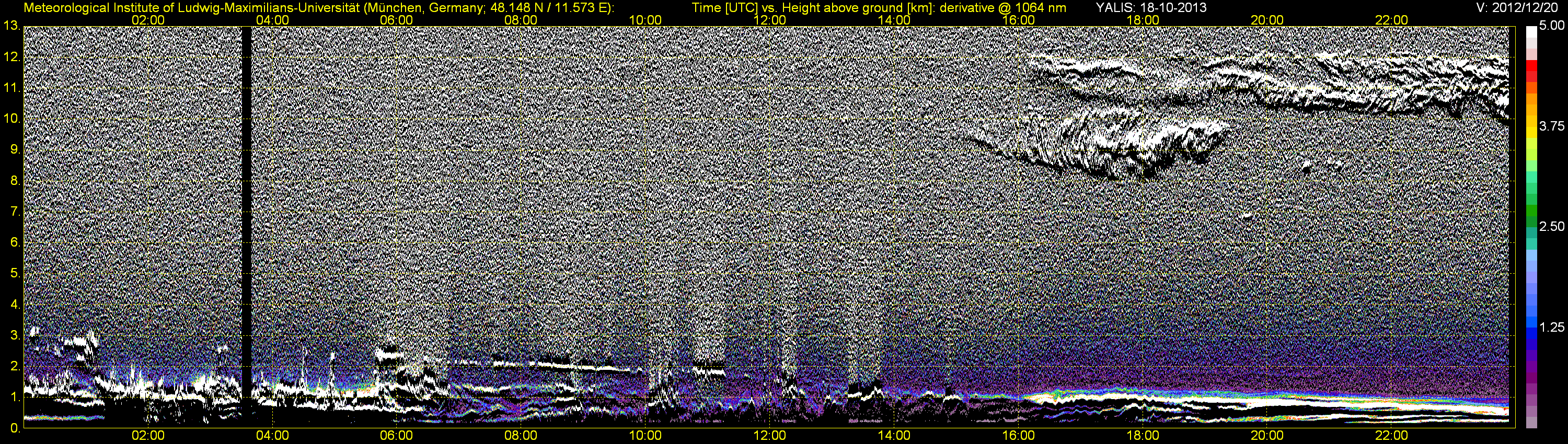The height and width of the screenshot is (444, 1568).
Task: Select the 14:00 tick on the bottom time axis
Action: (894, 436)
